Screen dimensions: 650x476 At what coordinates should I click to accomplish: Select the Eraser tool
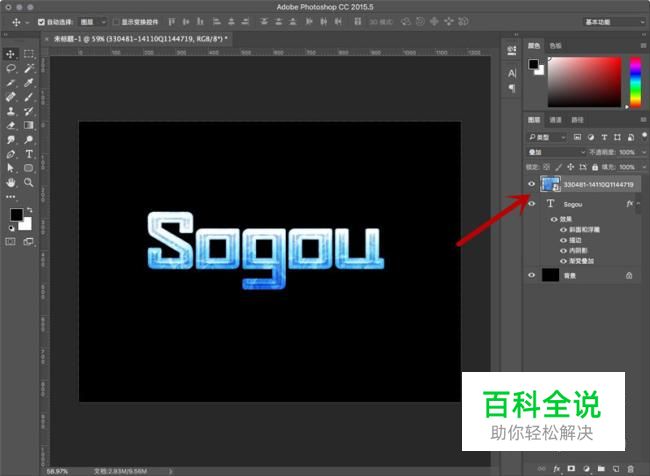pyautogui.click(x=10, y=125)
